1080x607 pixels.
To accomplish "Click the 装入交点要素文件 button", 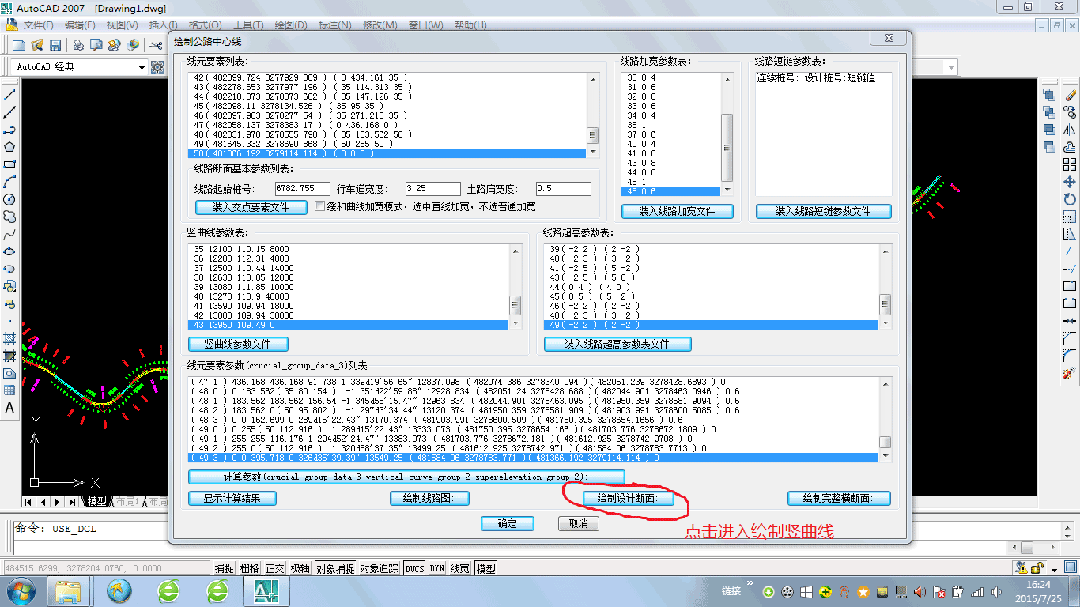I will pyautogui.click(x=251, y=207).
